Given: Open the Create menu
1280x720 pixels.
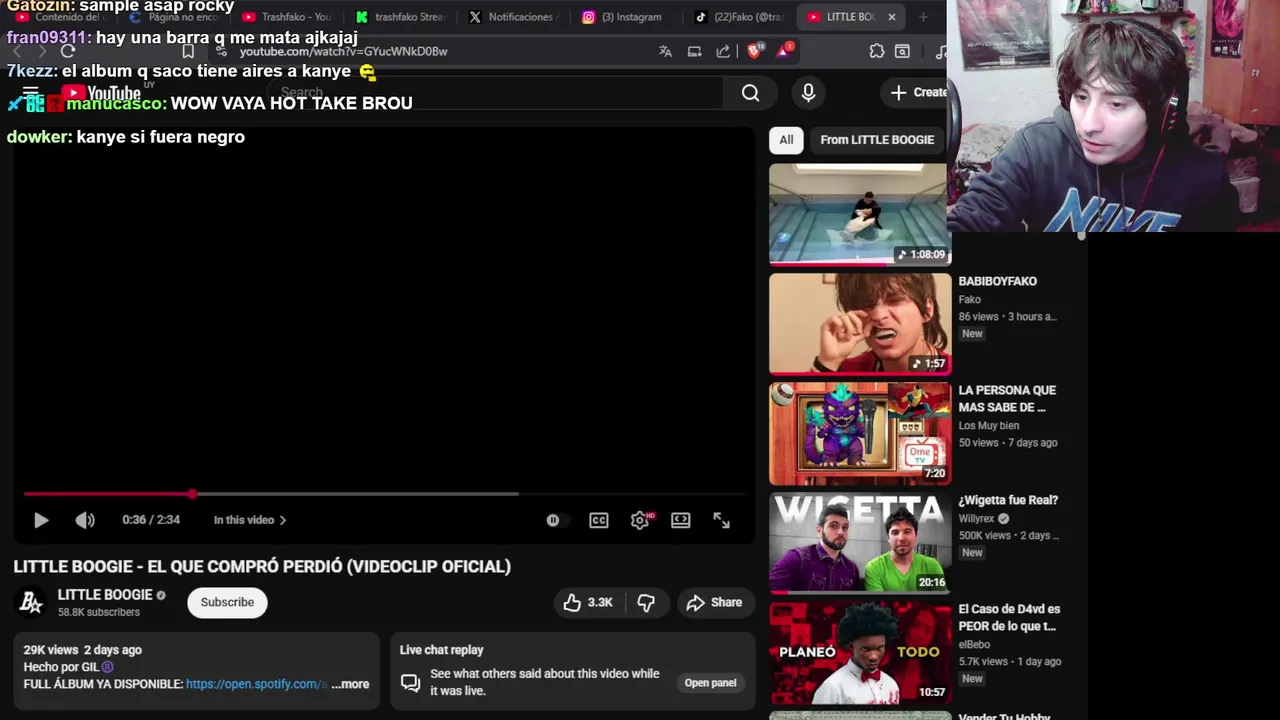Looking at the screenshot, I should pyautogui.click(x=917, y=93).
